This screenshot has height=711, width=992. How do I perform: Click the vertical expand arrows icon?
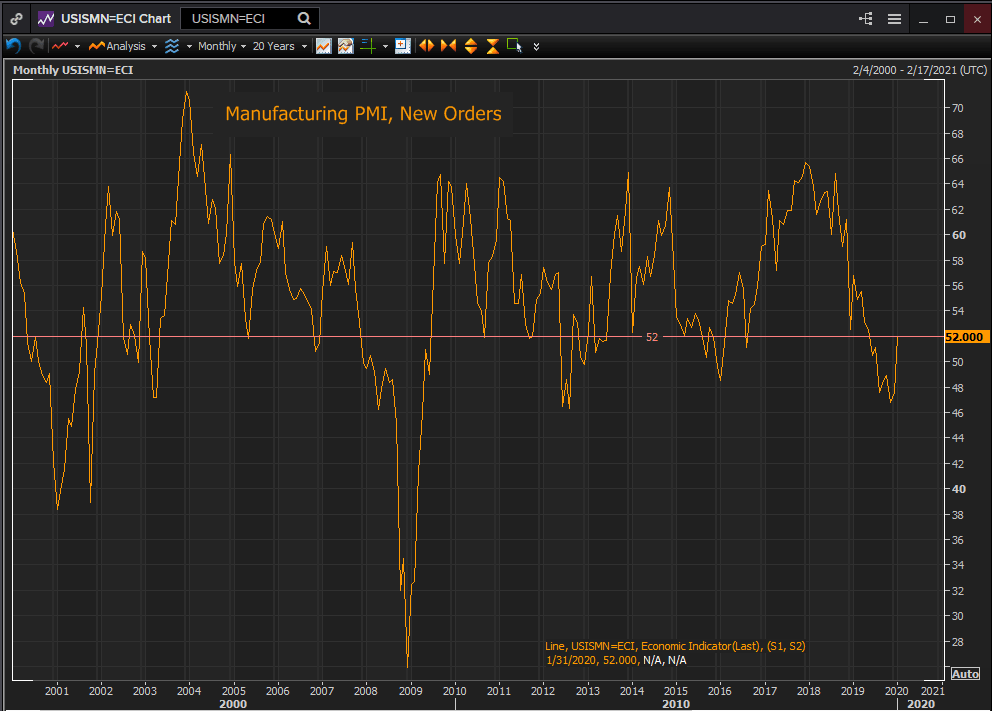click(470, 46)
